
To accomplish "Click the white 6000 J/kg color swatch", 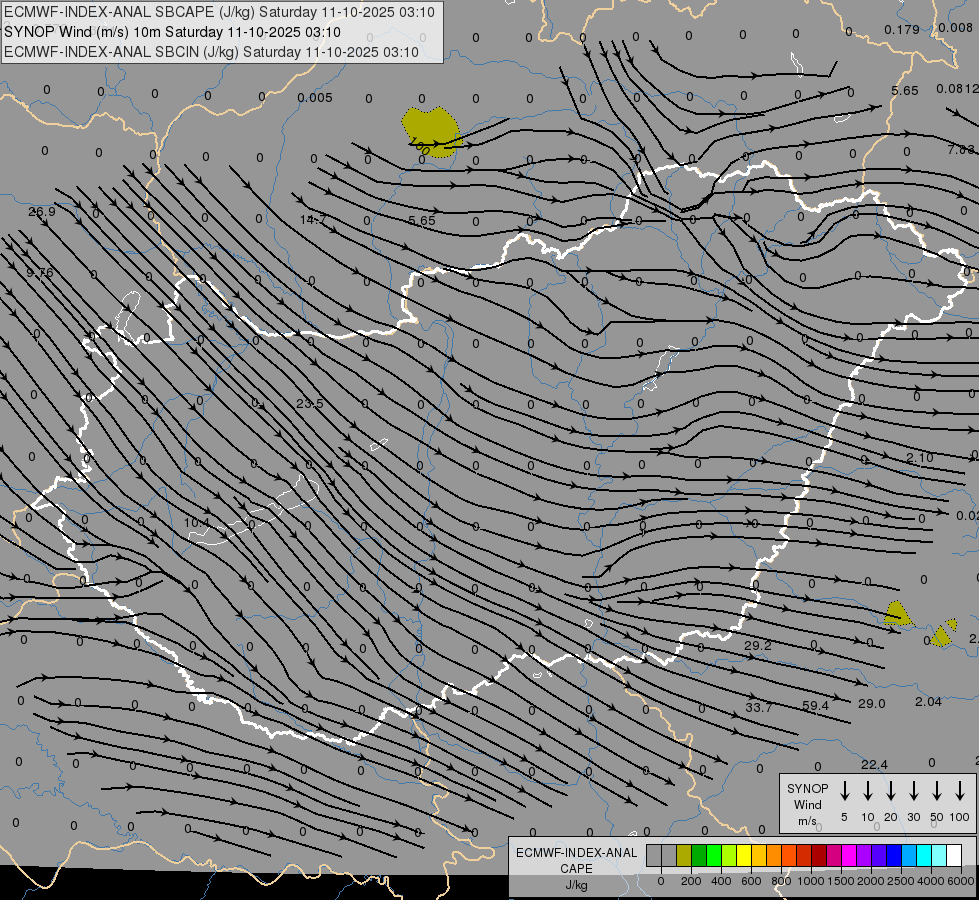I will click(954, 856).
